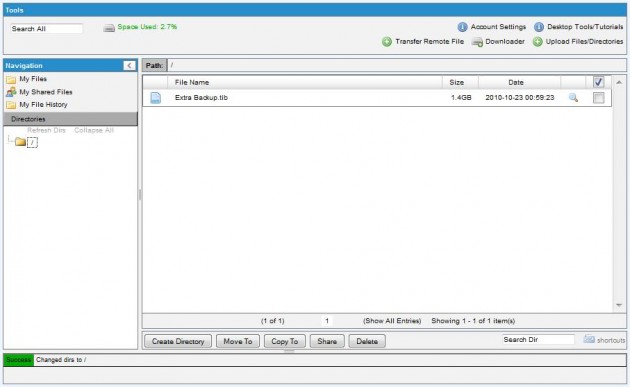The image size is (630, 387).
Task: Check the box for Extra Backup.tib
Action: 598,98
